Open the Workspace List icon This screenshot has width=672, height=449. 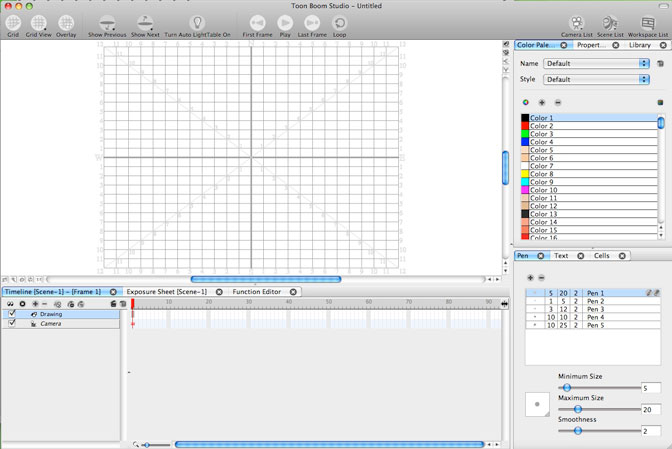click(648, 22)
